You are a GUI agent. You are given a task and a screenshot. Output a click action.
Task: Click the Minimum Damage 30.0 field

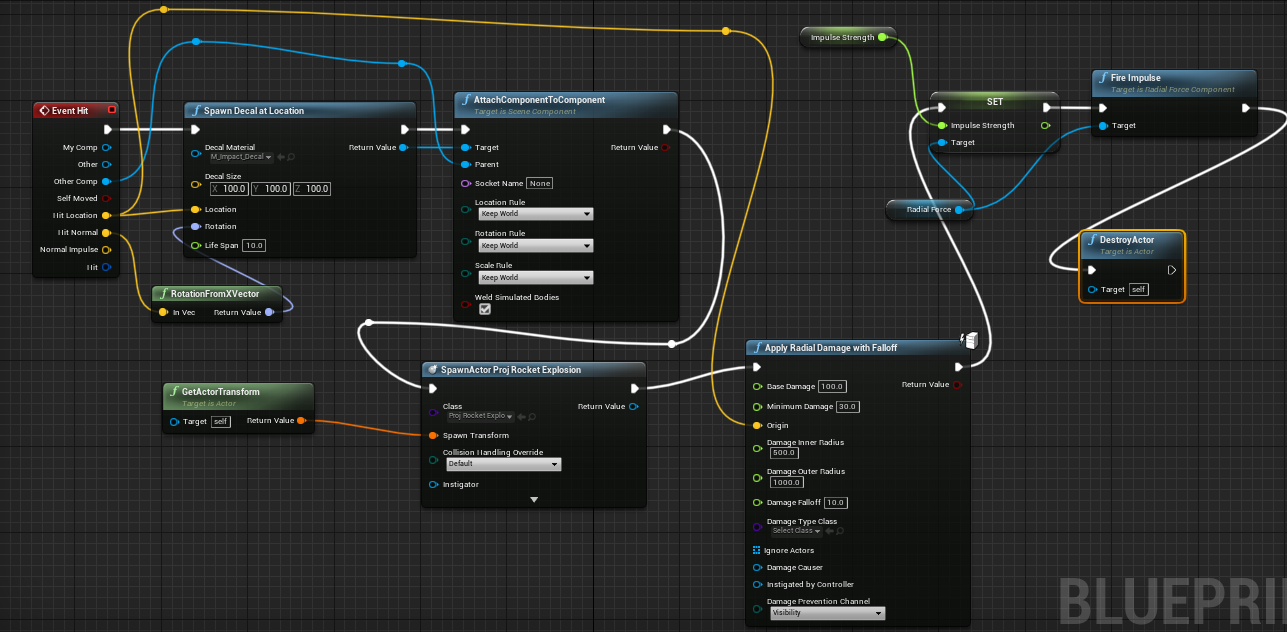click(x=847, y=406)
